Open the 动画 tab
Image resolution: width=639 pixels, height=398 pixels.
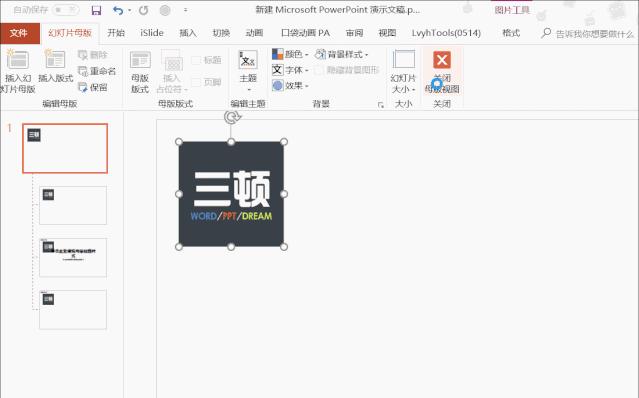(x=254, y=33)
